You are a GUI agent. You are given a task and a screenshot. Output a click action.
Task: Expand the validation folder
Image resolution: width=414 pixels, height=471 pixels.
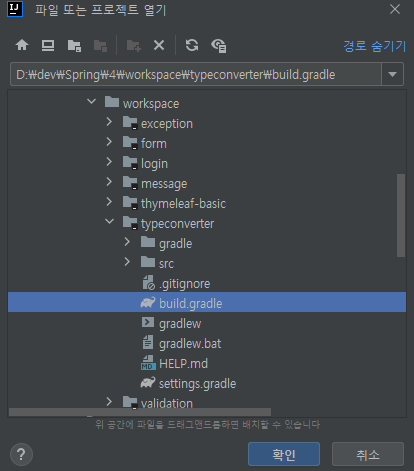(x=109, y=402)
